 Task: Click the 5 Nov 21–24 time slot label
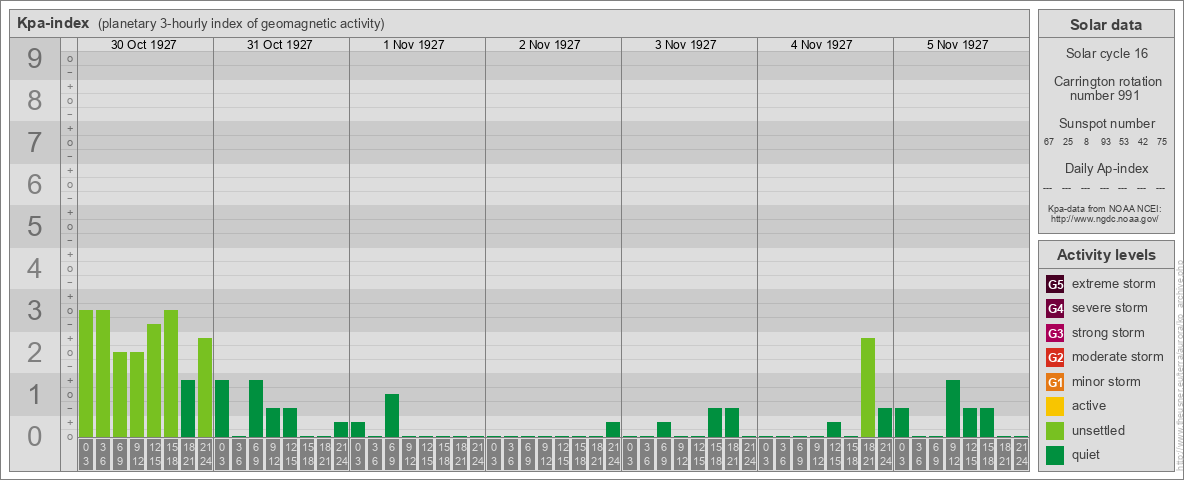[1020, 455]
